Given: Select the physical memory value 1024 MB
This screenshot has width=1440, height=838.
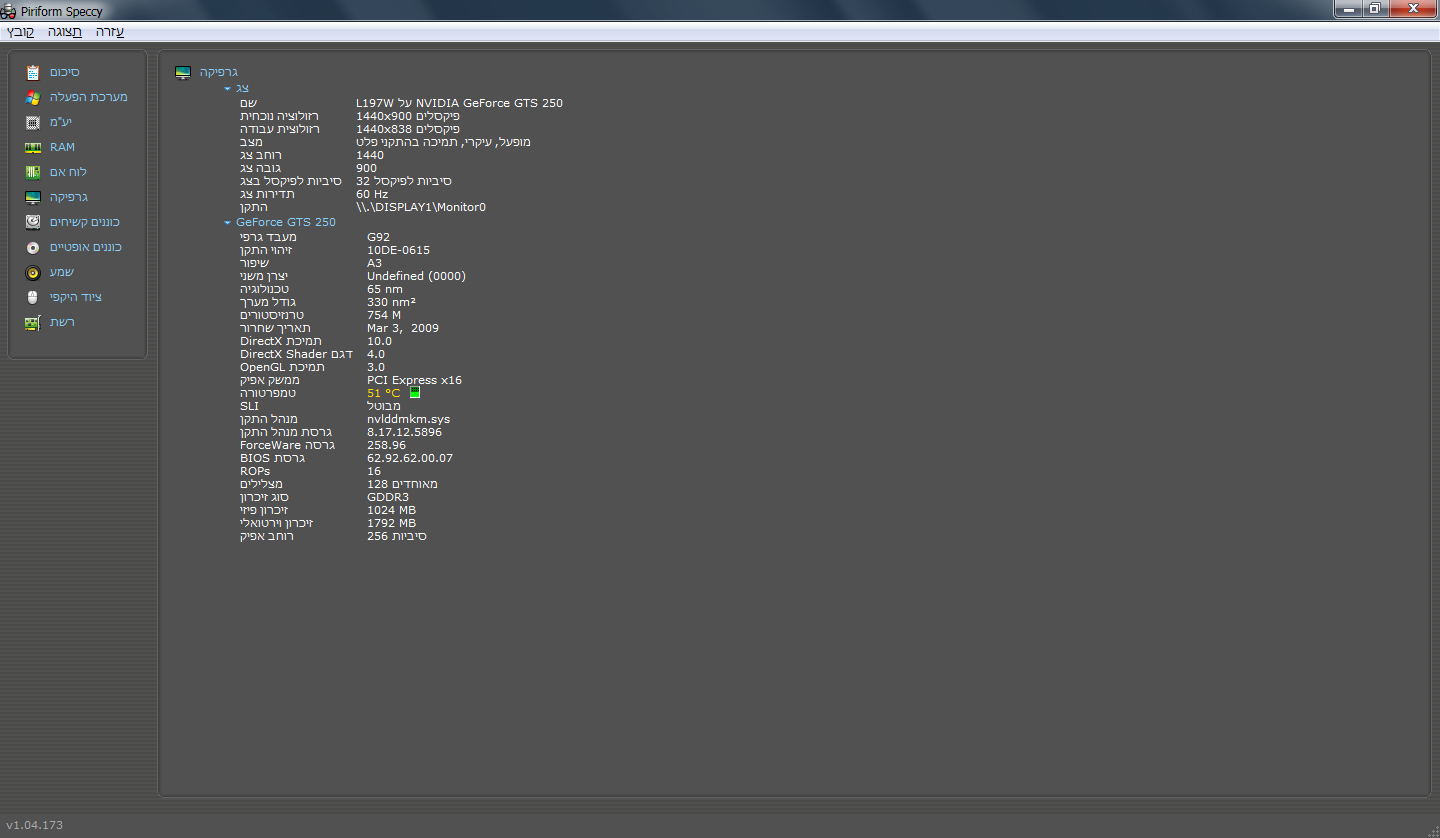Looking at the screenshot, I should point(391,510).
